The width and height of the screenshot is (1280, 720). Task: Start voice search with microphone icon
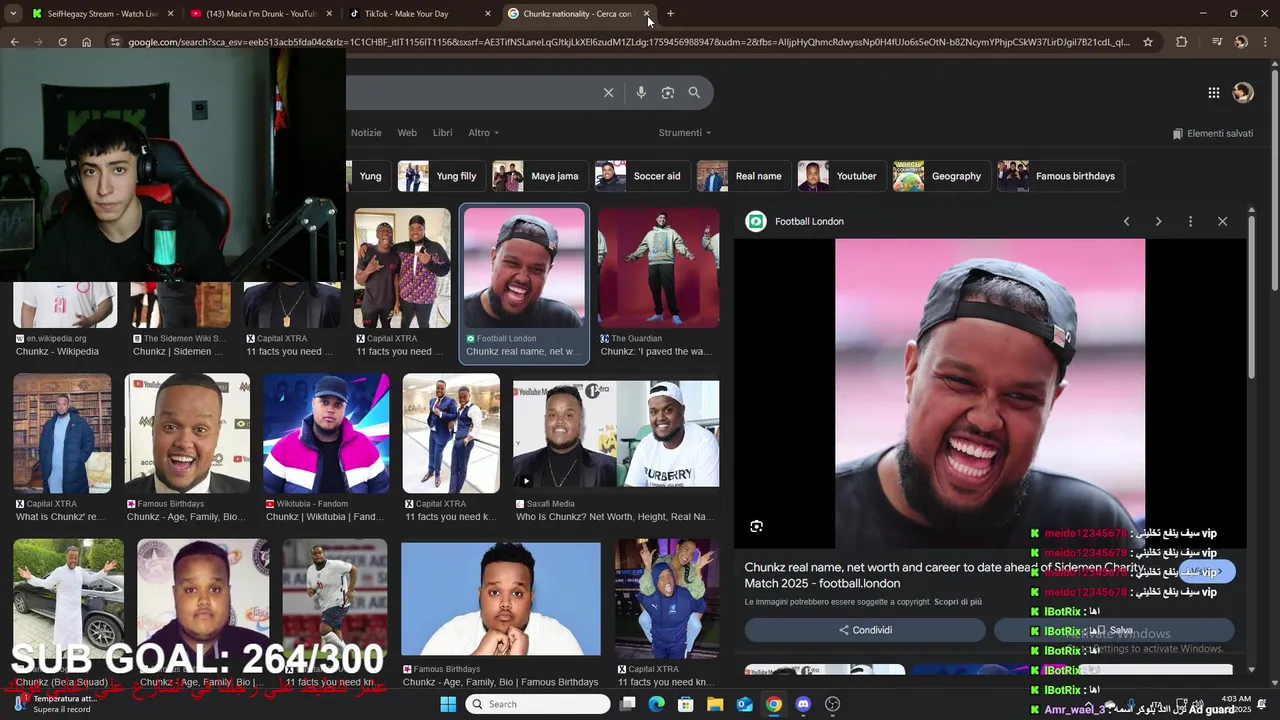click(641, 92)
